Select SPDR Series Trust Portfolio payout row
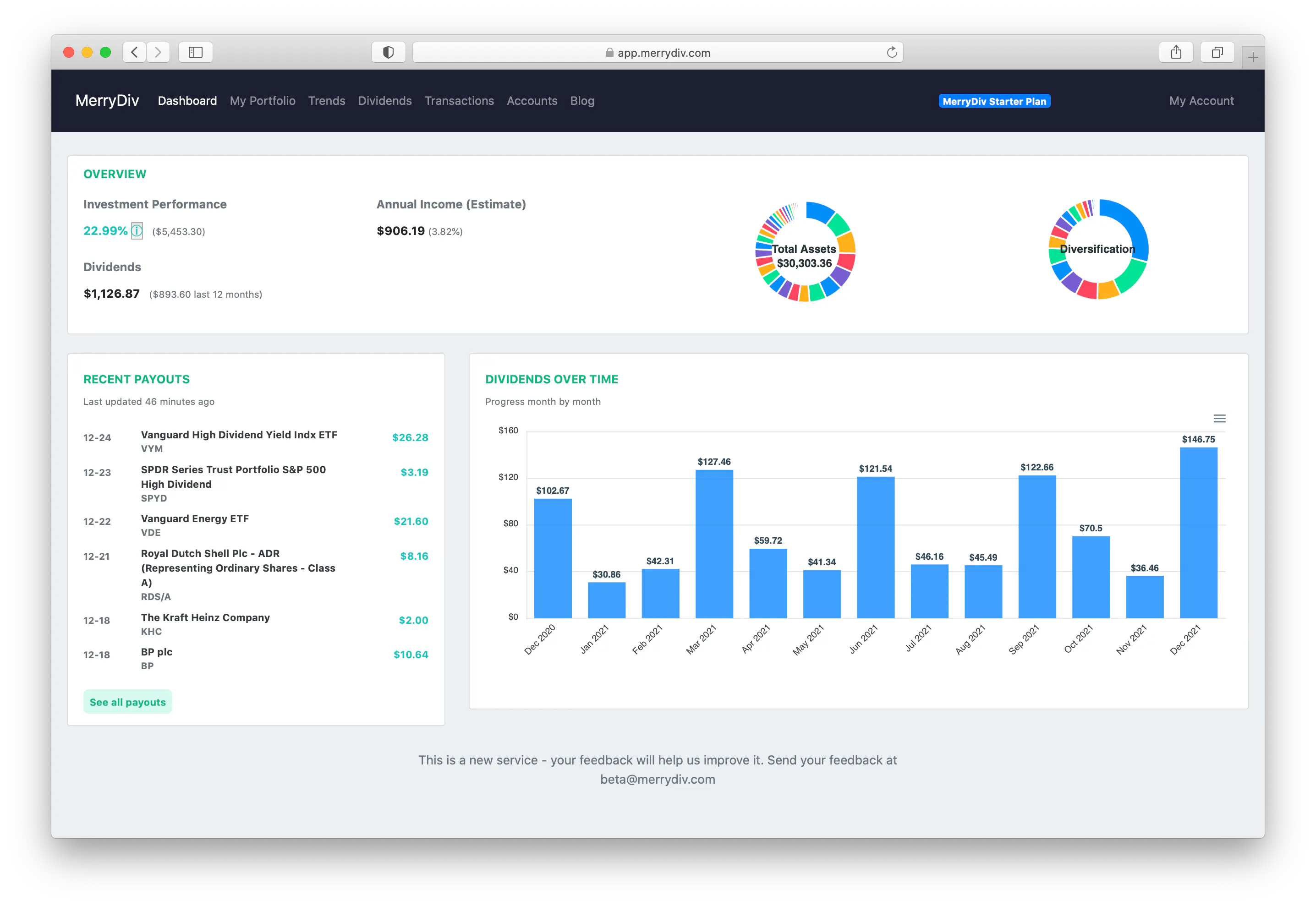The image size is (1316, 906). [256, 484]
